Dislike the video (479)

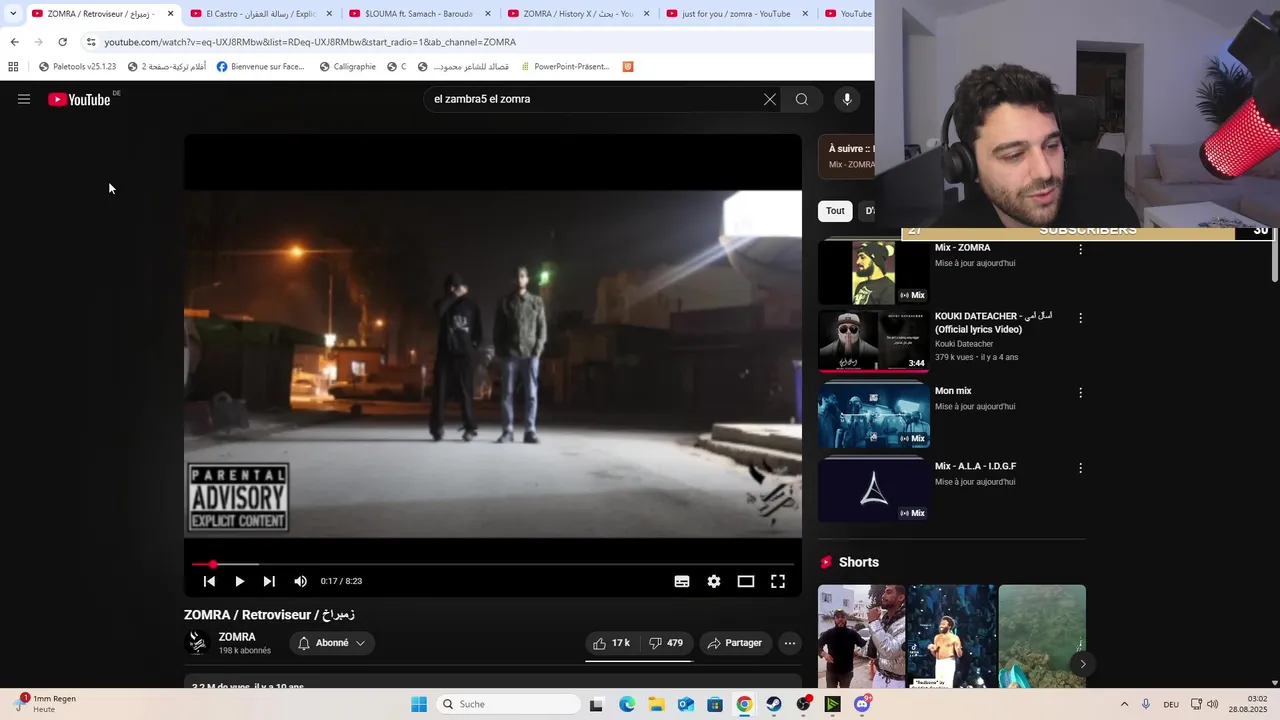(x=666, y=643)
